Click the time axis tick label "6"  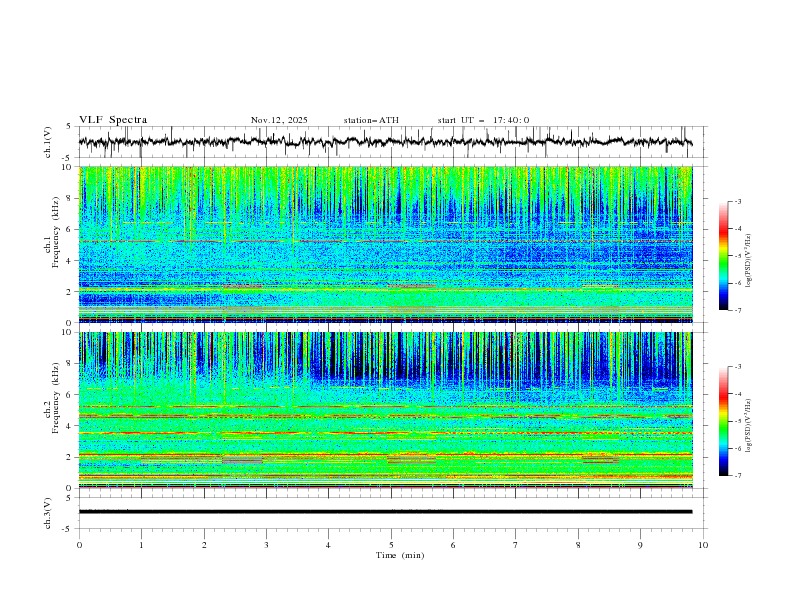453,545
